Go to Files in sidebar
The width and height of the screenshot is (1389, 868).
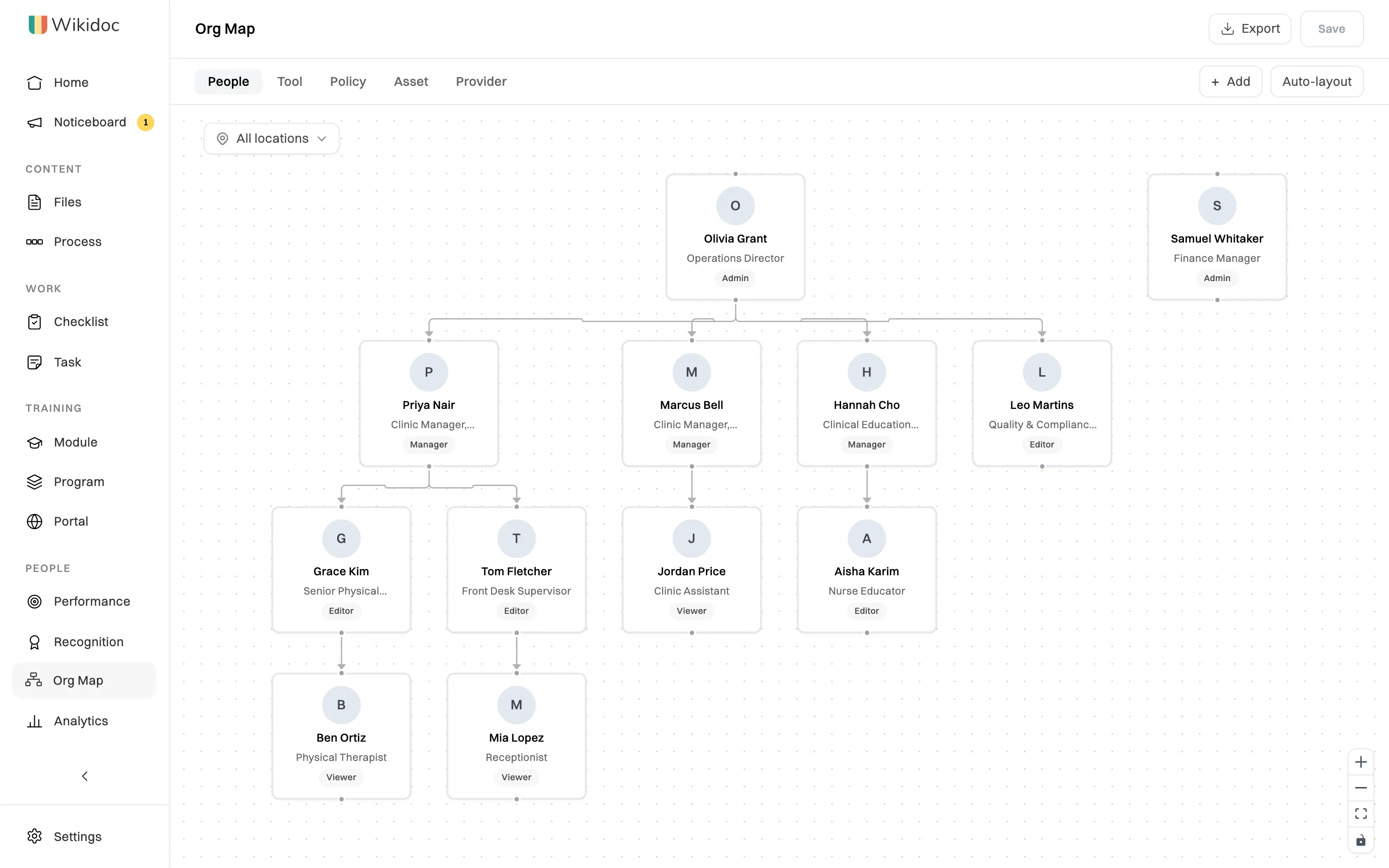pos(84,202)
